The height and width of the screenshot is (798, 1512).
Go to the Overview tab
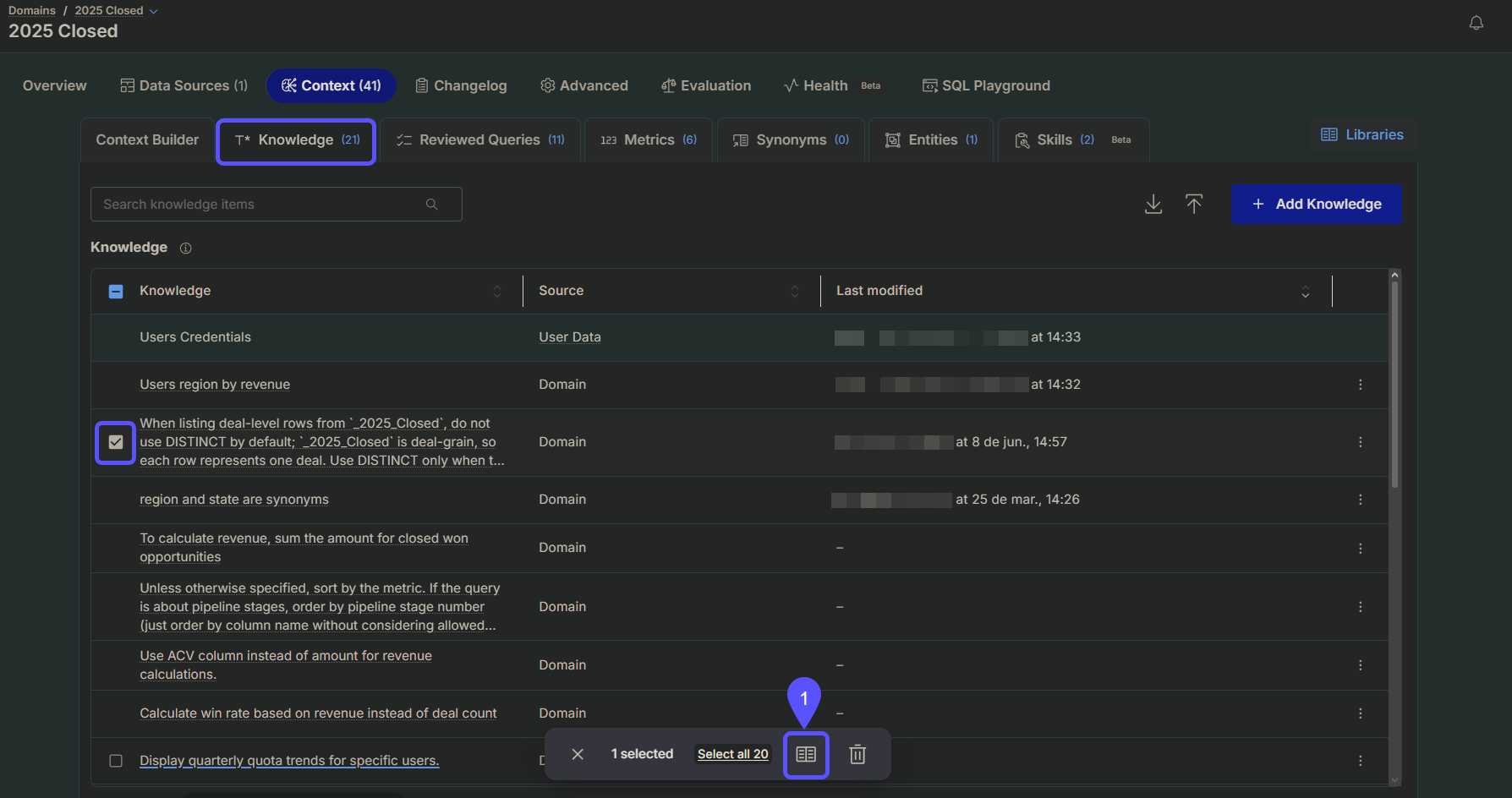54,85
